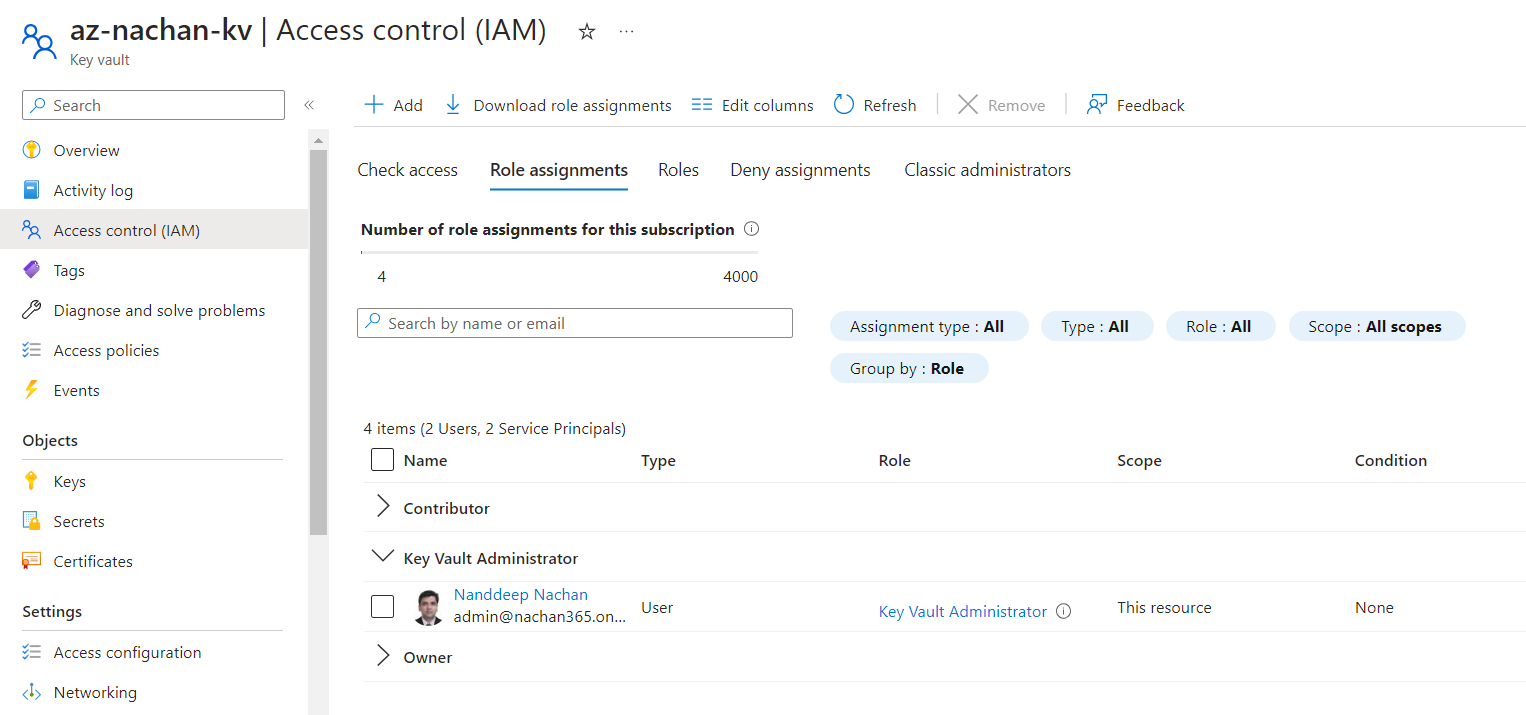The image size is (1526, 715).
Task: Check the box for Nanddeep Nachan row
Action: coord(382,607)
